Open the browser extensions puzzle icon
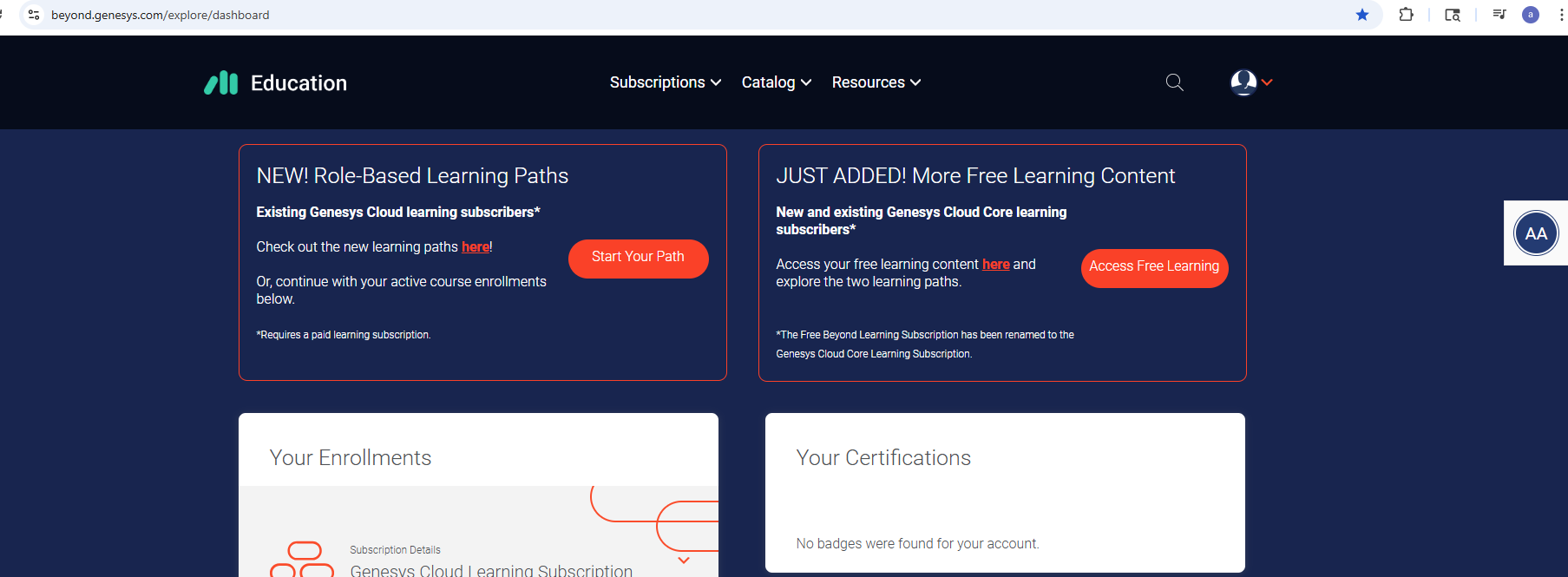Viewport: 1568px width, 577px height. tap(1407, 15)
